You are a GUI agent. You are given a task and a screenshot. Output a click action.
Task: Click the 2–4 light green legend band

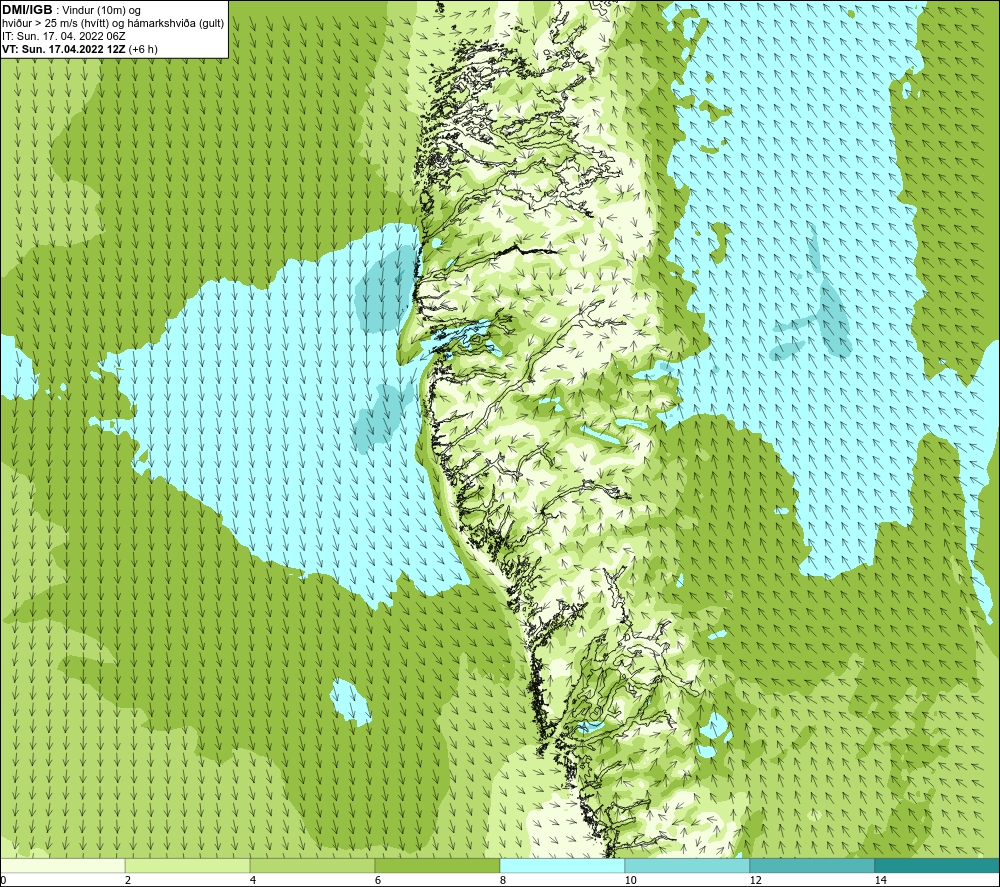coord(188,865)
